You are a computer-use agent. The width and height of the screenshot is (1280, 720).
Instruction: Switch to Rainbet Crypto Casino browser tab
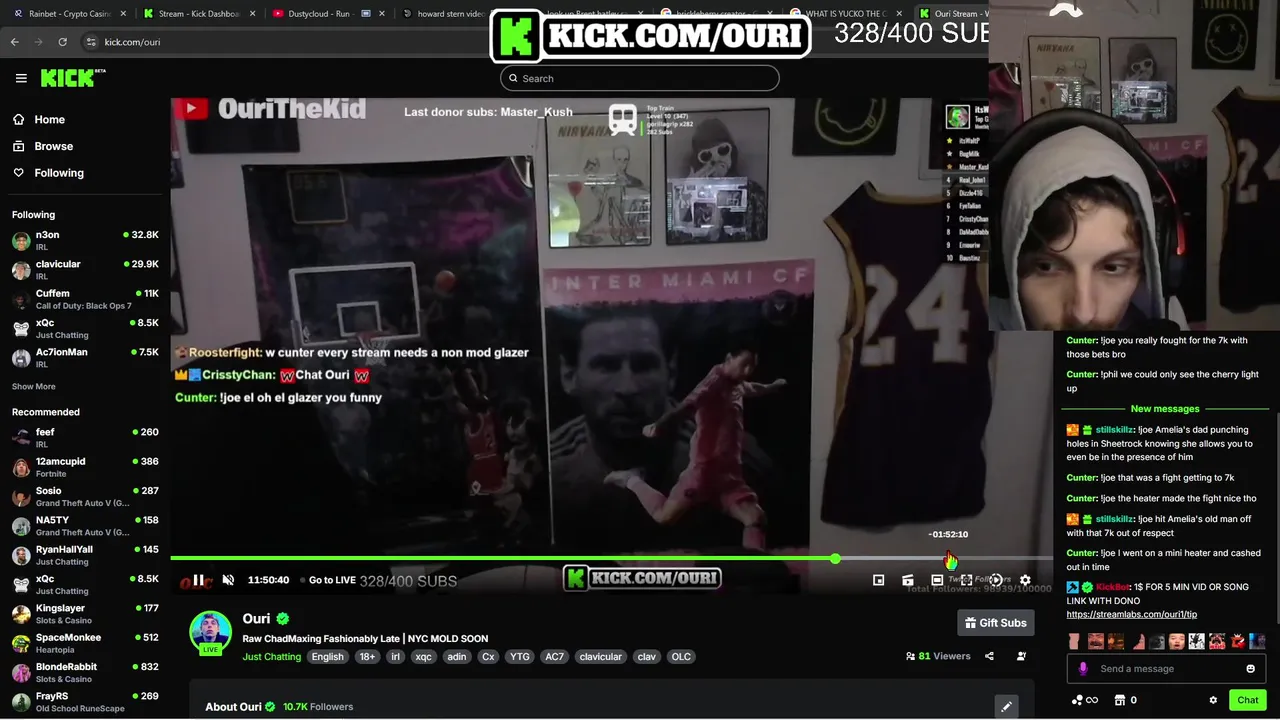point(67,14)
